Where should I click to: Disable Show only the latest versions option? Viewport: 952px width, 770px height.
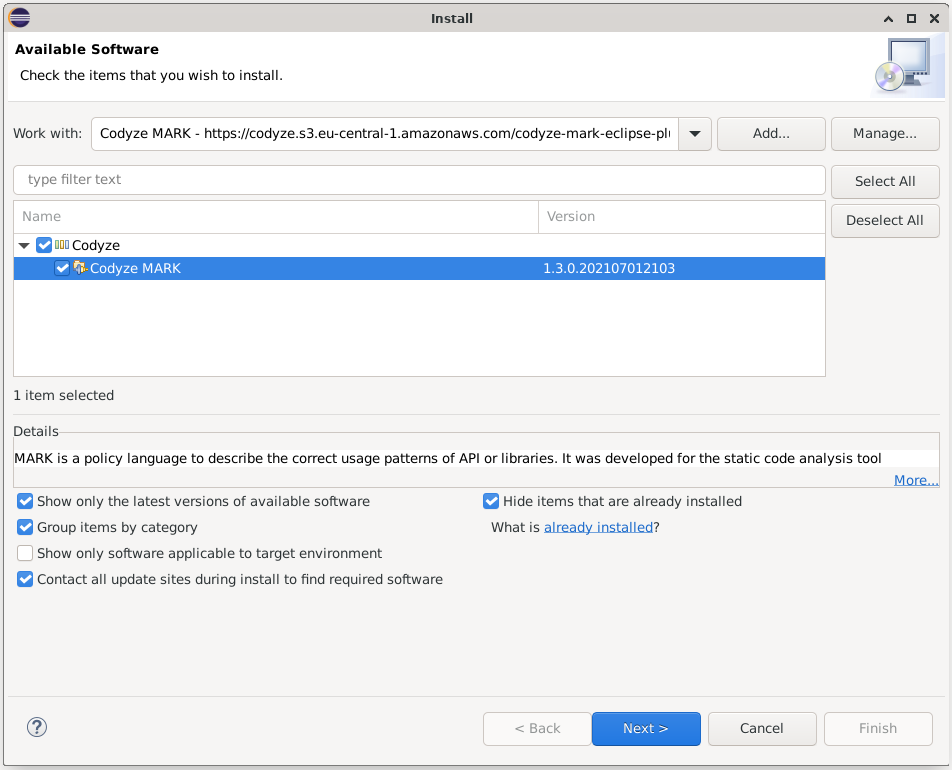(x=26, y=501)
